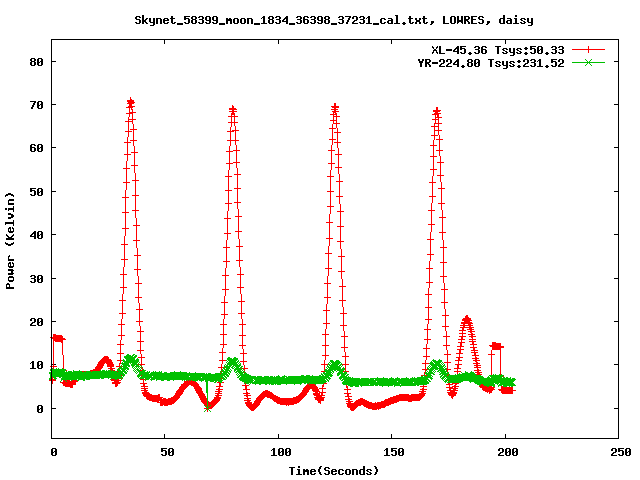Screen dimensions: 640x480
Task: Click the y-axis tick label 30
Action: click(x=37, y=279)
